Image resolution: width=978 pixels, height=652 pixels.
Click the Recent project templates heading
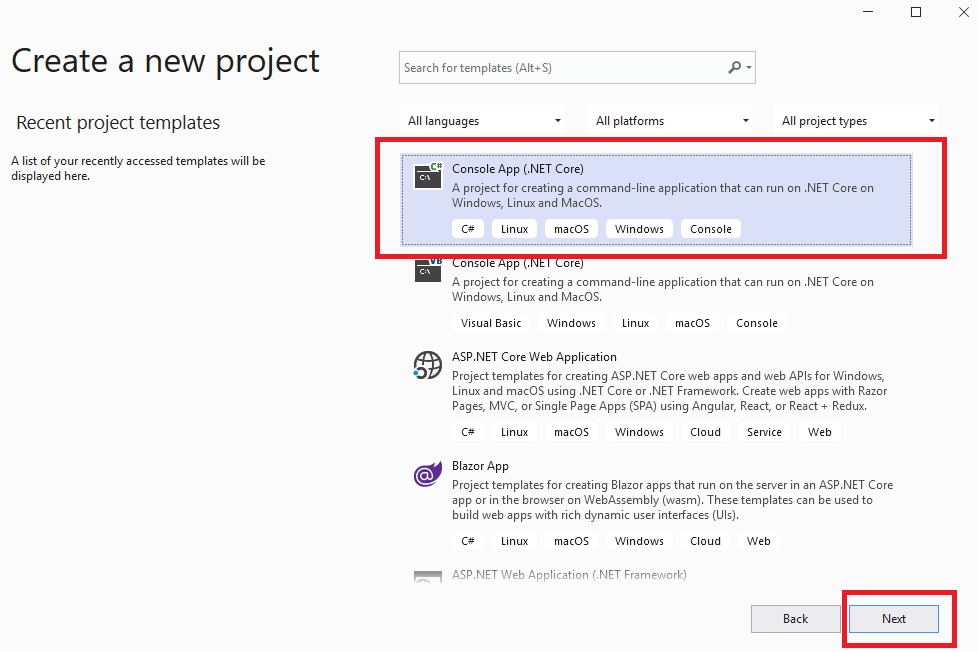(x=118, y=122)
